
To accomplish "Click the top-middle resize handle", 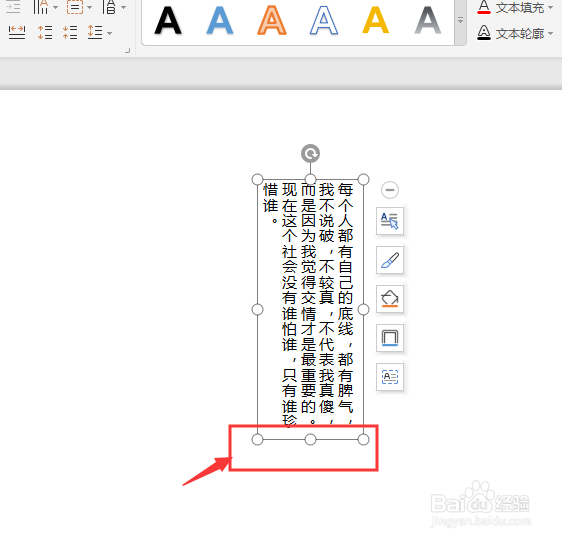I will point(310,179).
